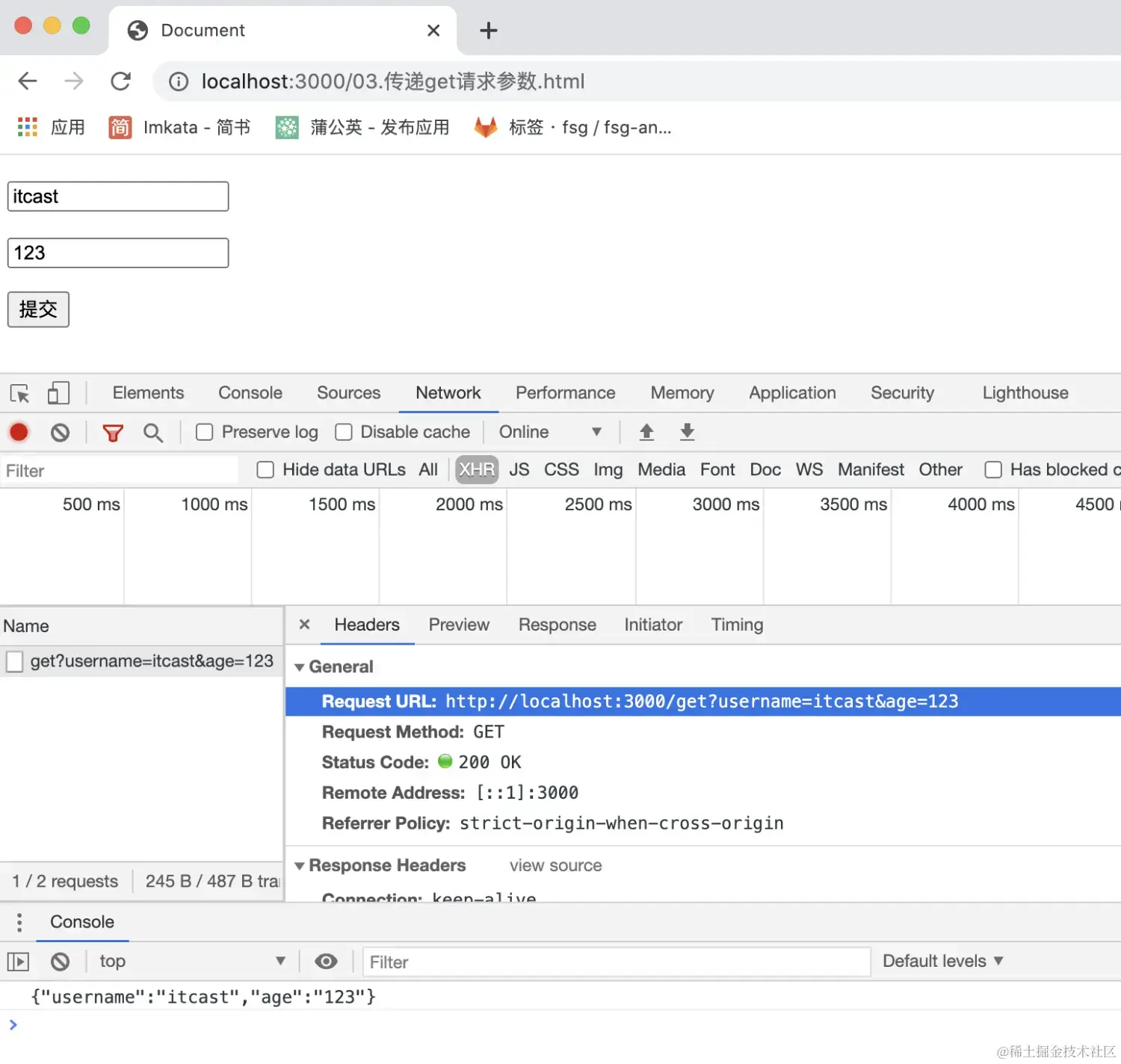The width and height of the screenshot is (1121, 1064).
Task: Open network search magnifier icon
Action: [153, 433]
